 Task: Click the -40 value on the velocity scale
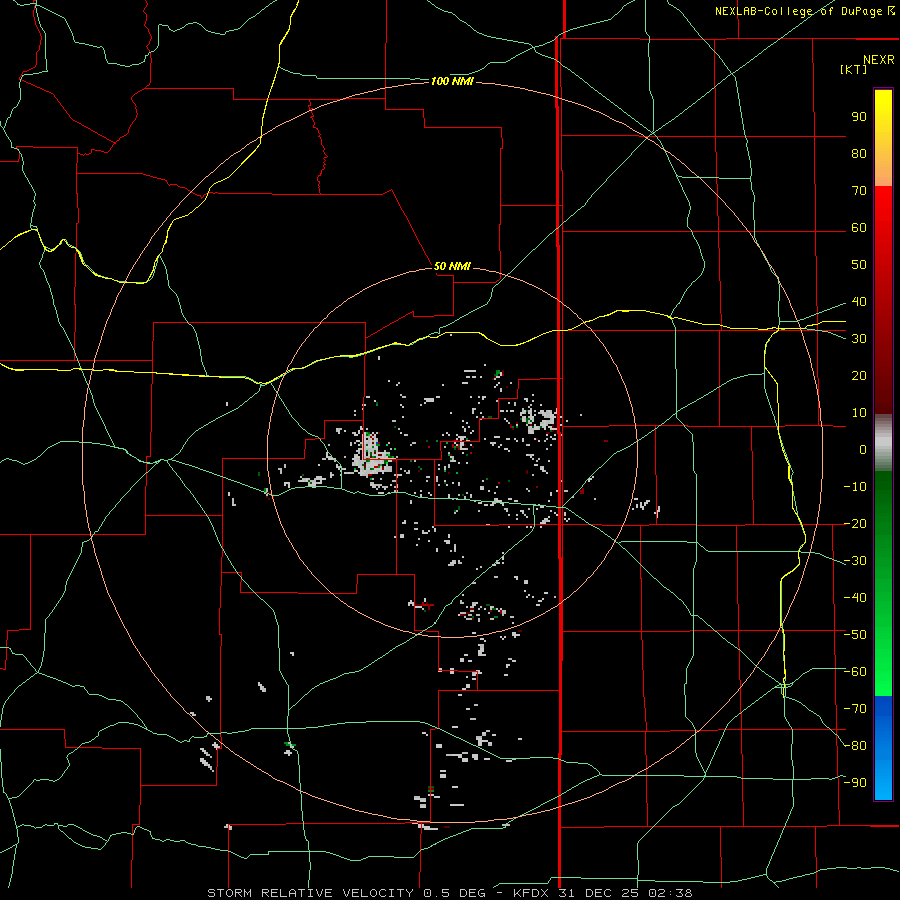pyautogui.click(x=855, y=598)
